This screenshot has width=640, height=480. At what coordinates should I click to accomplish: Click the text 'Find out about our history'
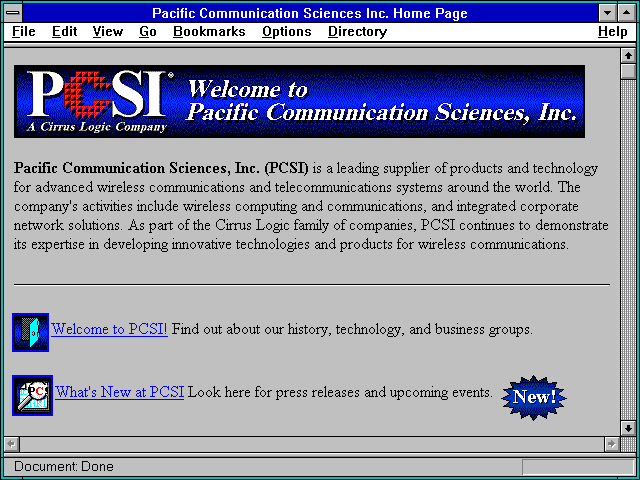[249, 329]
